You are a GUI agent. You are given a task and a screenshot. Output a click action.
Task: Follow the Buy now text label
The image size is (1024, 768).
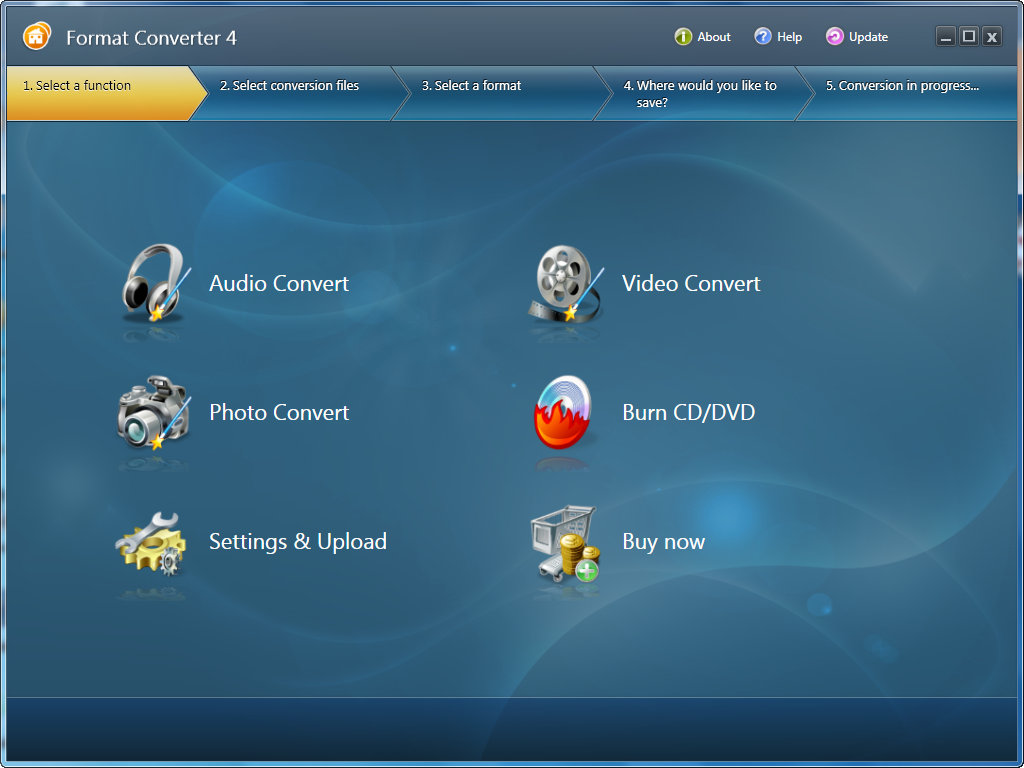coord(664,542)
